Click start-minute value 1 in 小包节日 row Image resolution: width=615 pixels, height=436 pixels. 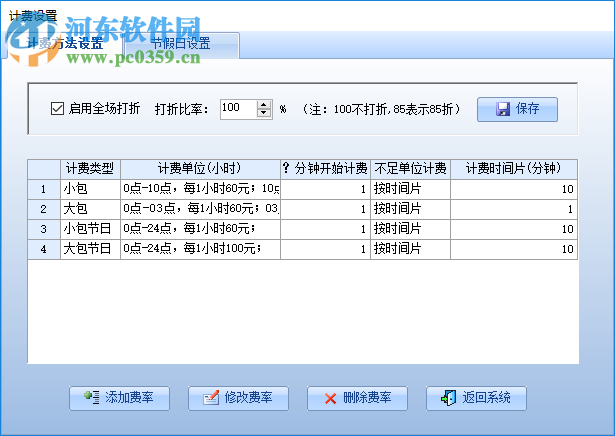point(326,229)
